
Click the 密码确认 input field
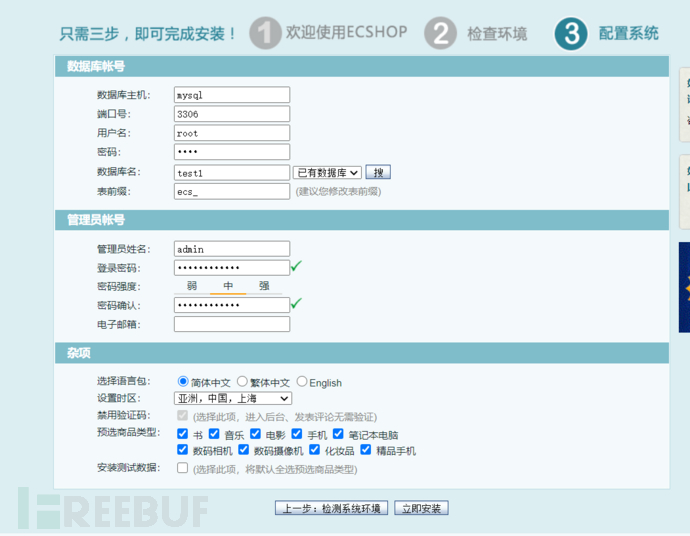[x=232, y=305]
